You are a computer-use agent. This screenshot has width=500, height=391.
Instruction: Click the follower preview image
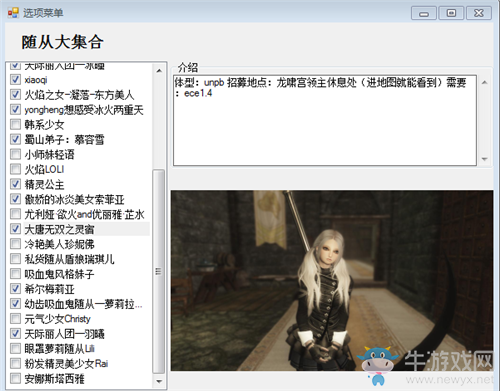(332, 281)
